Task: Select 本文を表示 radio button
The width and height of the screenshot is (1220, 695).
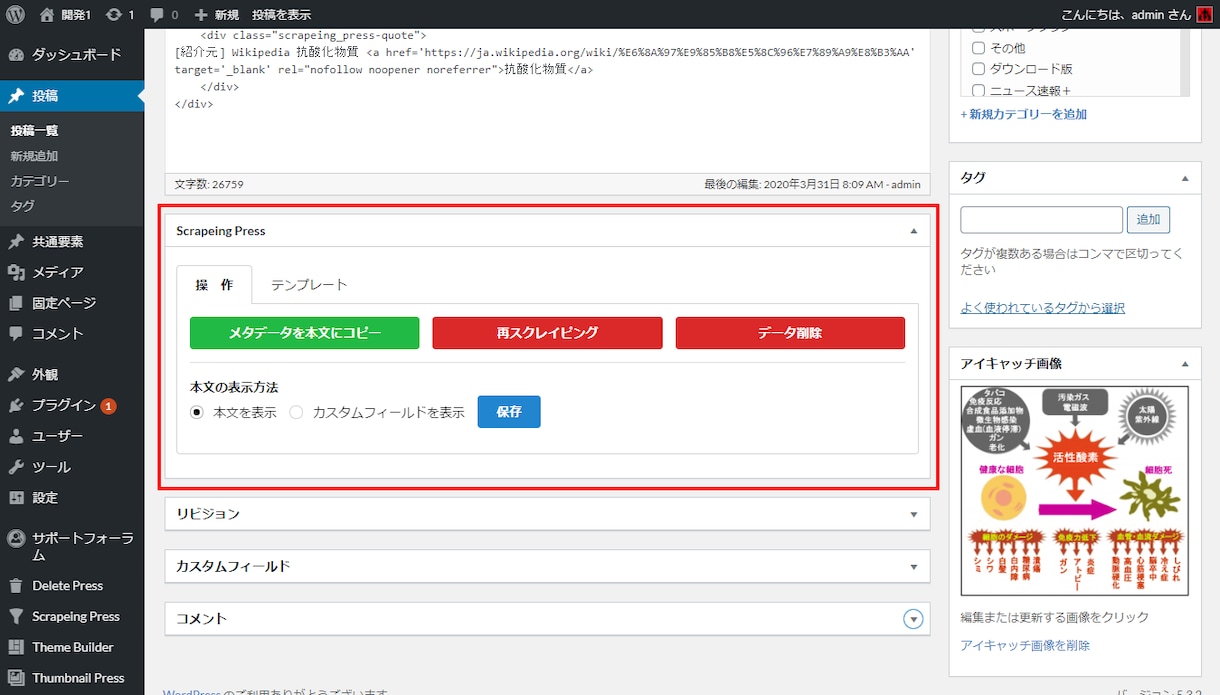Action: [x=197, y=412]
